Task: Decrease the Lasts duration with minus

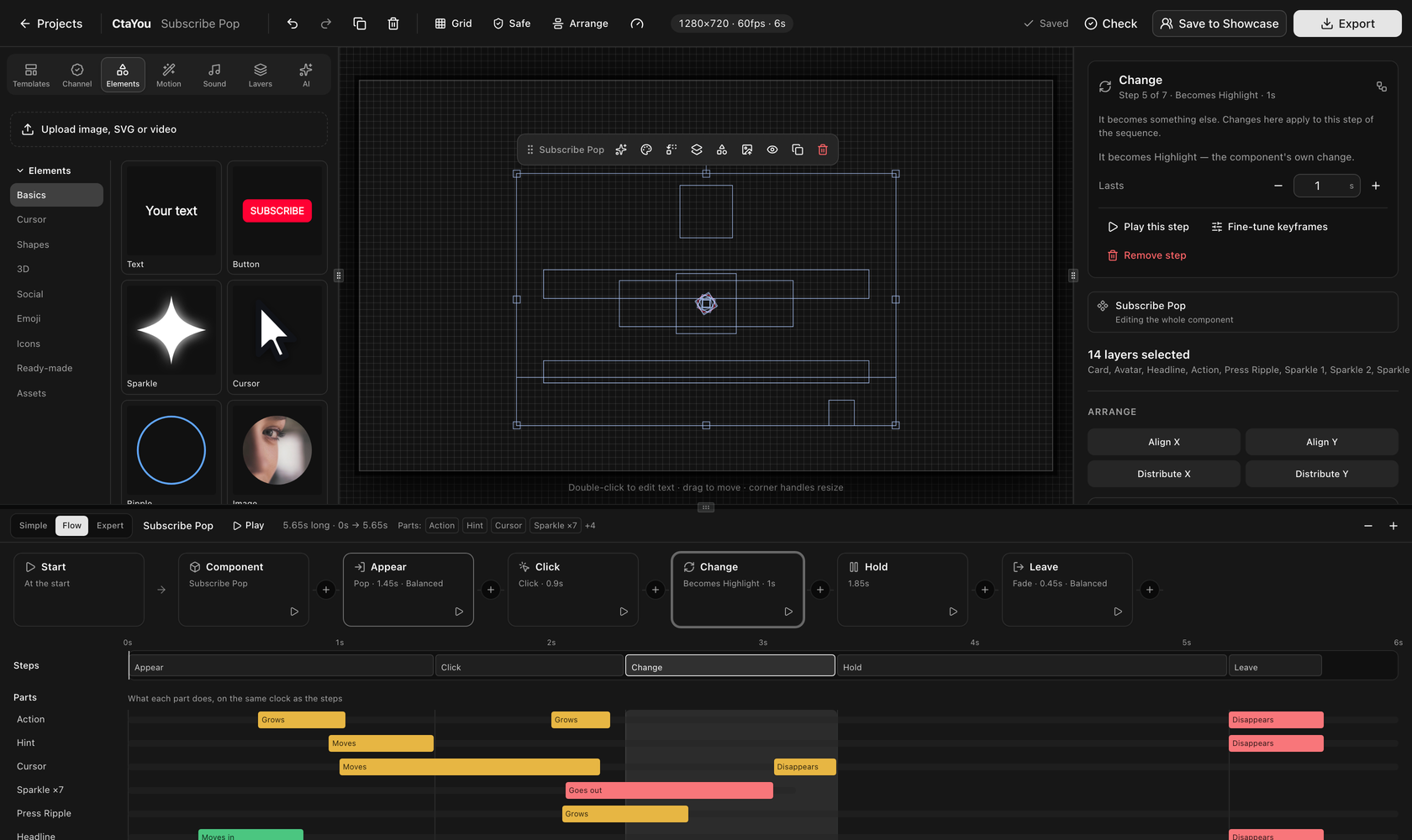Action: 1278,186
